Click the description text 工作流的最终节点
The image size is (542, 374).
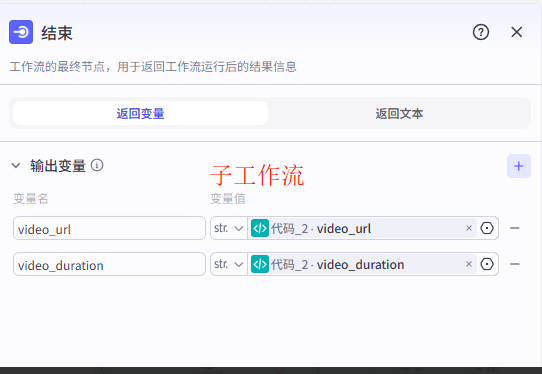coord(153,66)
